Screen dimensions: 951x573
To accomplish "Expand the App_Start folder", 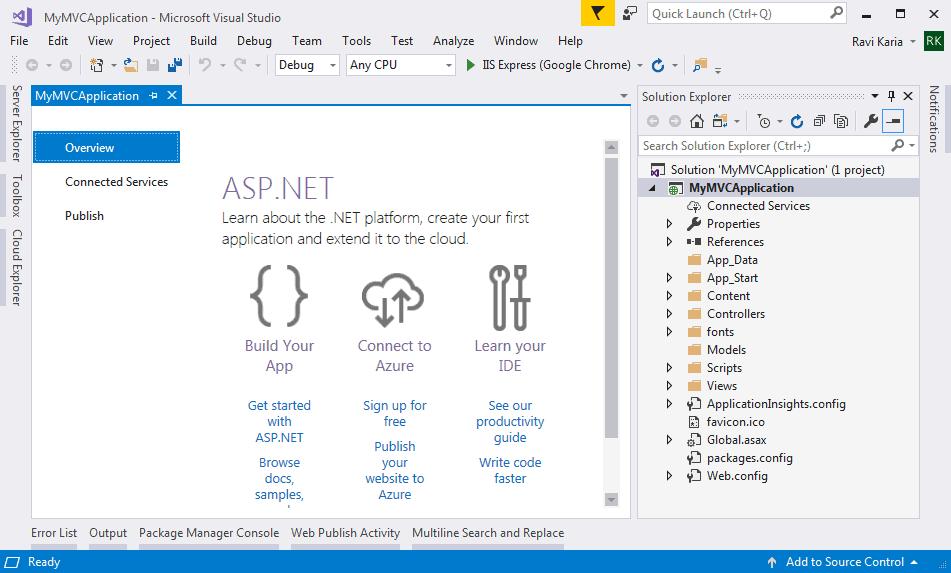I will tap(669, 278).
